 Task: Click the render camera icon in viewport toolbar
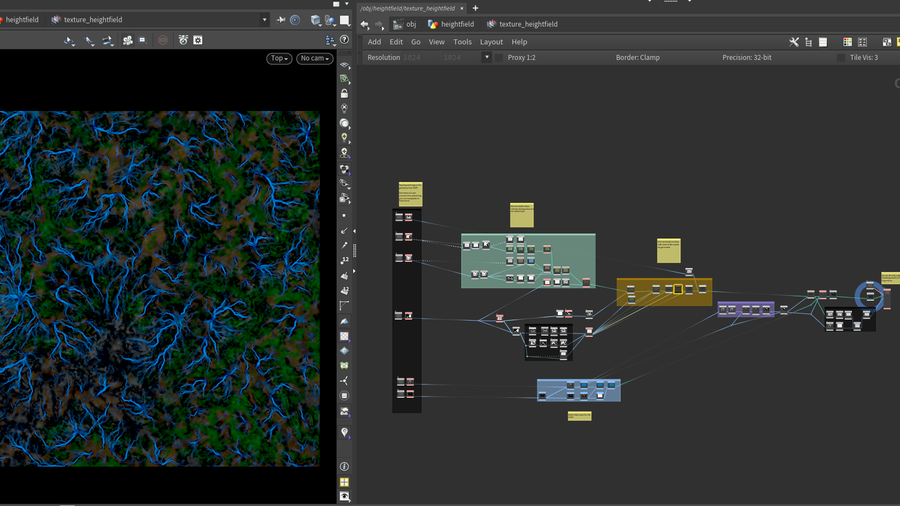pyautogui.click(x=127, y=40)
